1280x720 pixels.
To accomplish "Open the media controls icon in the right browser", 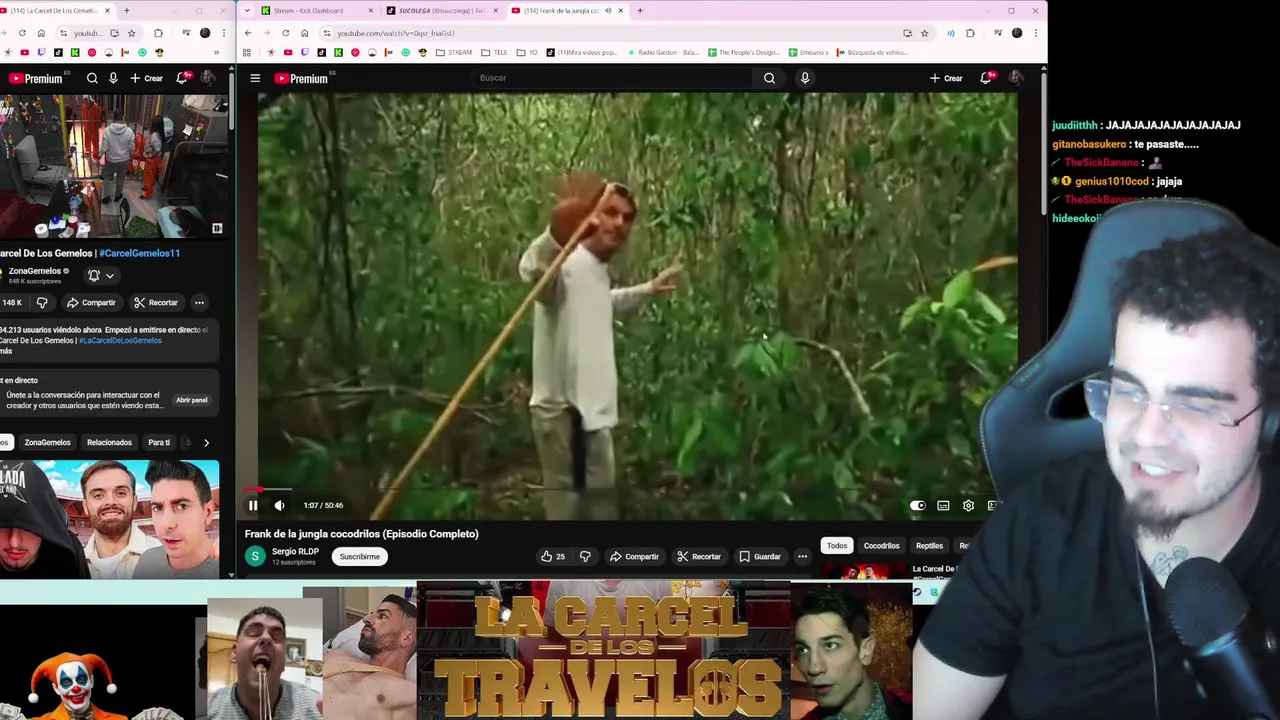I will (x=998, y=33).
